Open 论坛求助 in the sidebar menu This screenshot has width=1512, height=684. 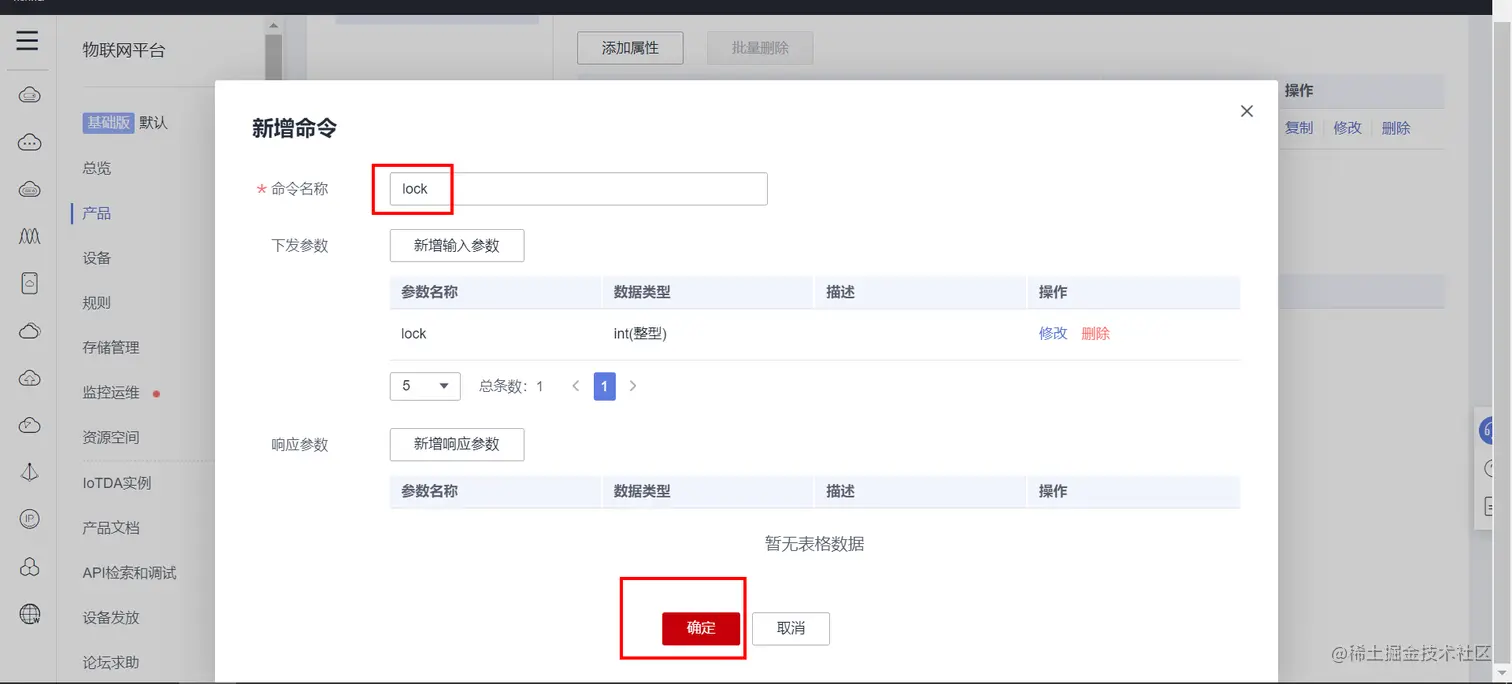(111, 663)
